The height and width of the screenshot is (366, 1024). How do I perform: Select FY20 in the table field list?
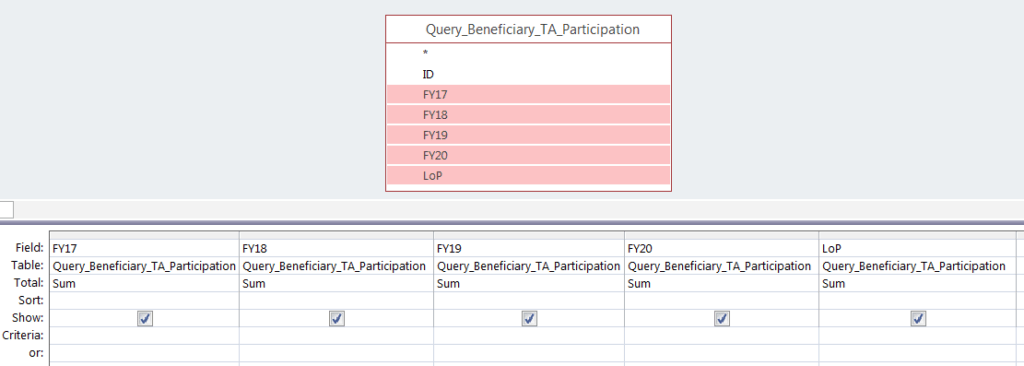528,156
